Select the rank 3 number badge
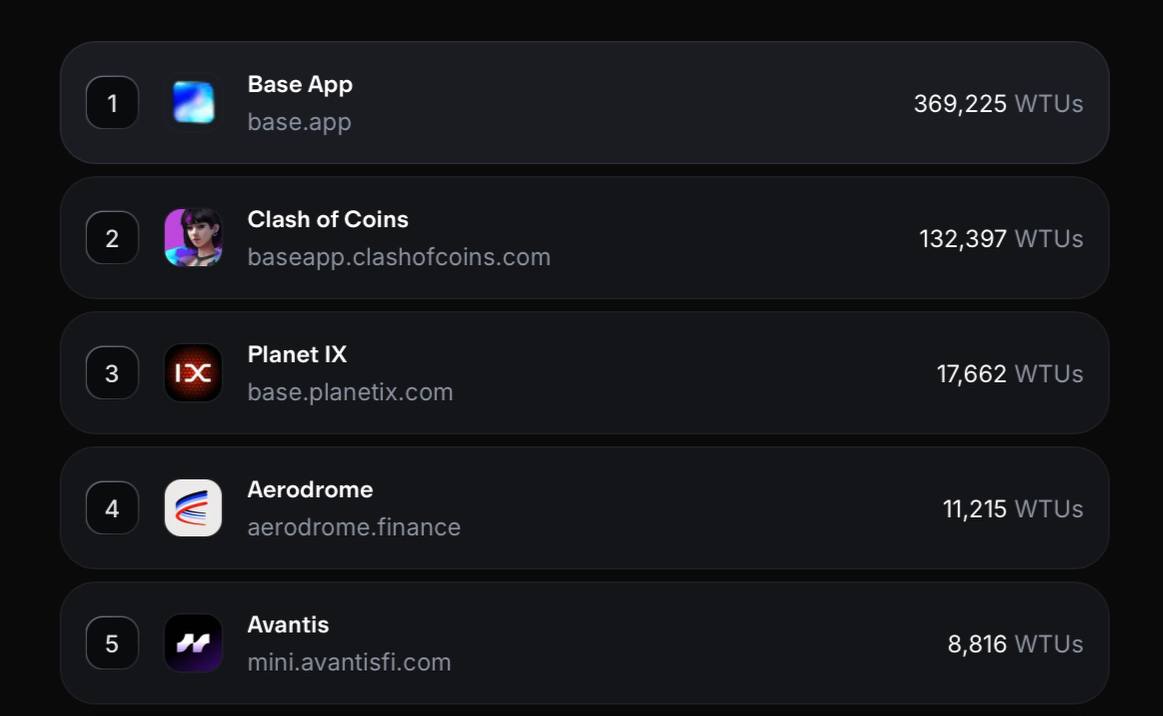 click(x=112, y=372)
